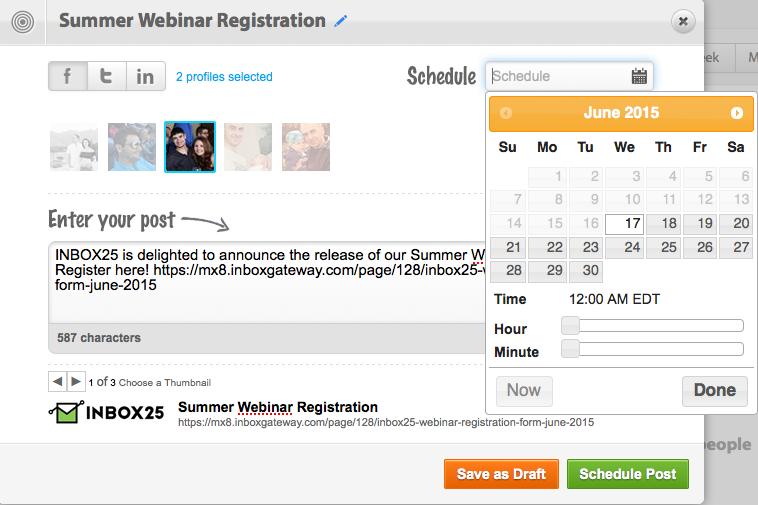
Task: Click the green Schedule Post button
Action: pos(627,474)
